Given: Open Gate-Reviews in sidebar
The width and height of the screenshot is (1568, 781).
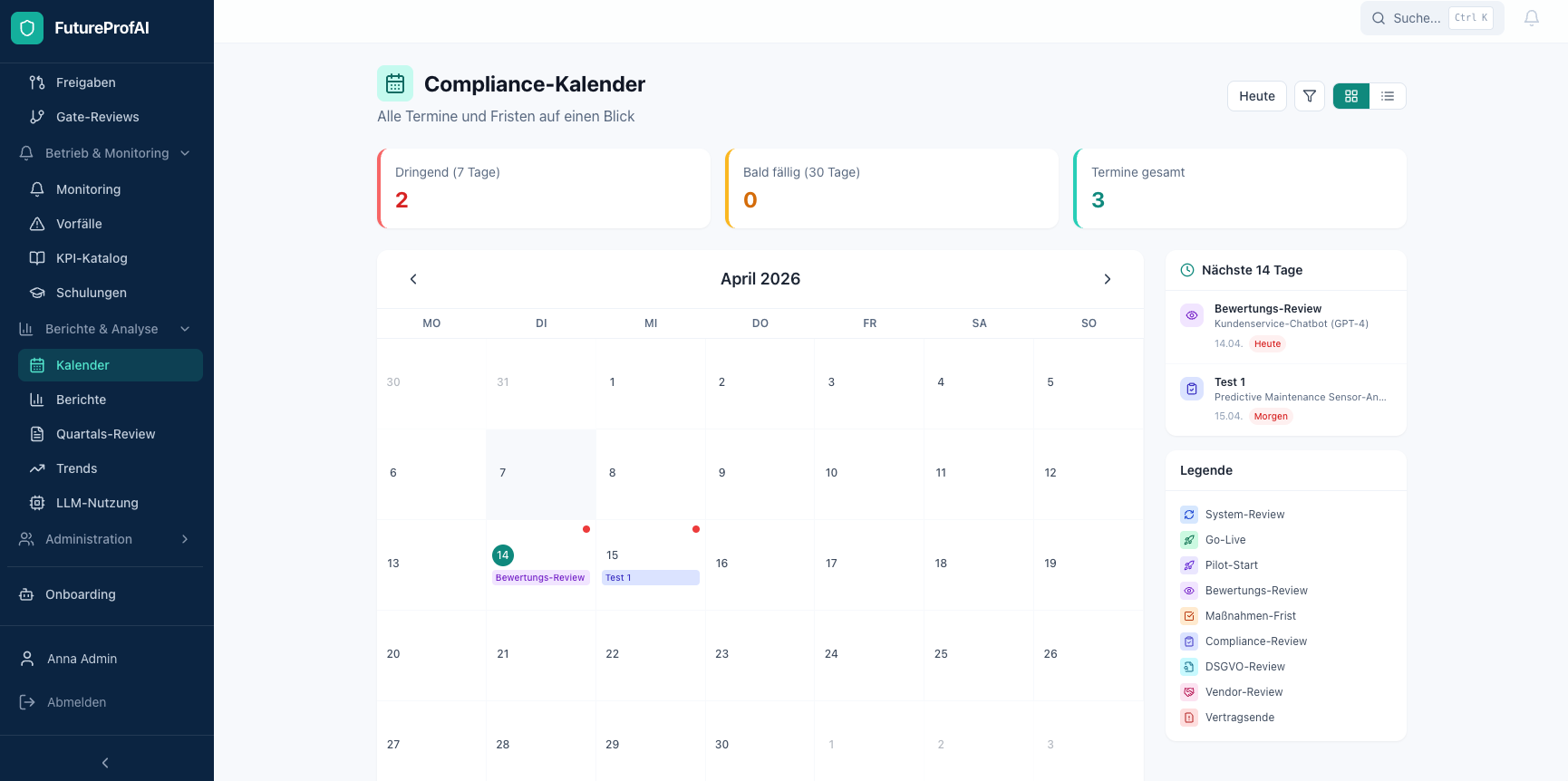Looking at the screenshot, I should click(x=111, y=117).
